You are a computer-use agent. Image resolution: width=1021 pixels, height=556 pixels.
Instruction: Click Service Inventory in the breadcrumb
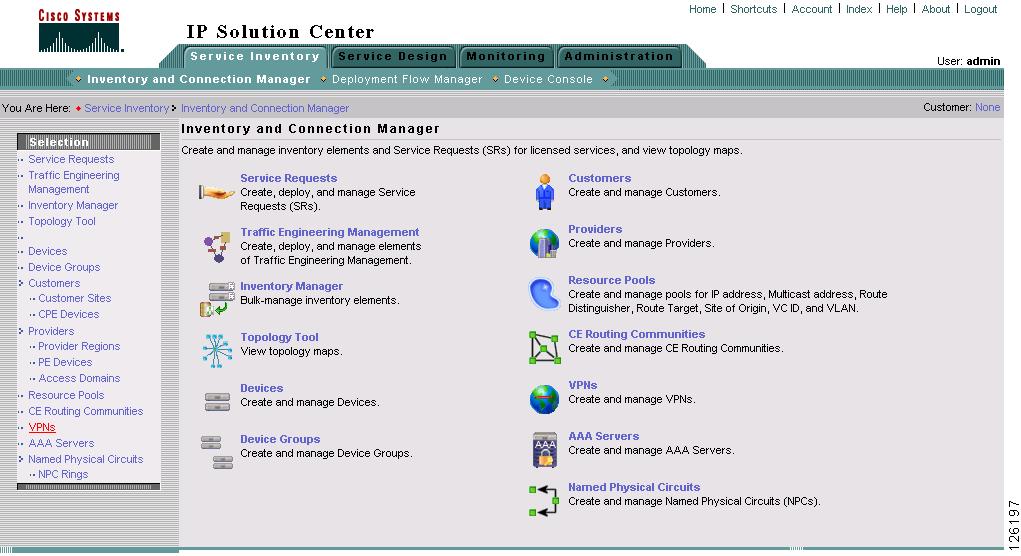click(126, 108)
